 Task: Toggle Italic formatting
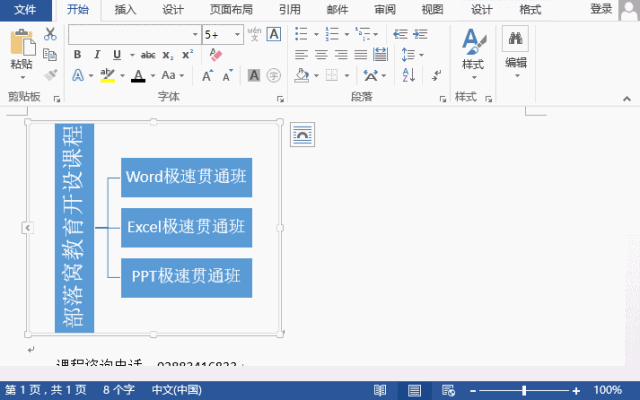pos(97,54)
